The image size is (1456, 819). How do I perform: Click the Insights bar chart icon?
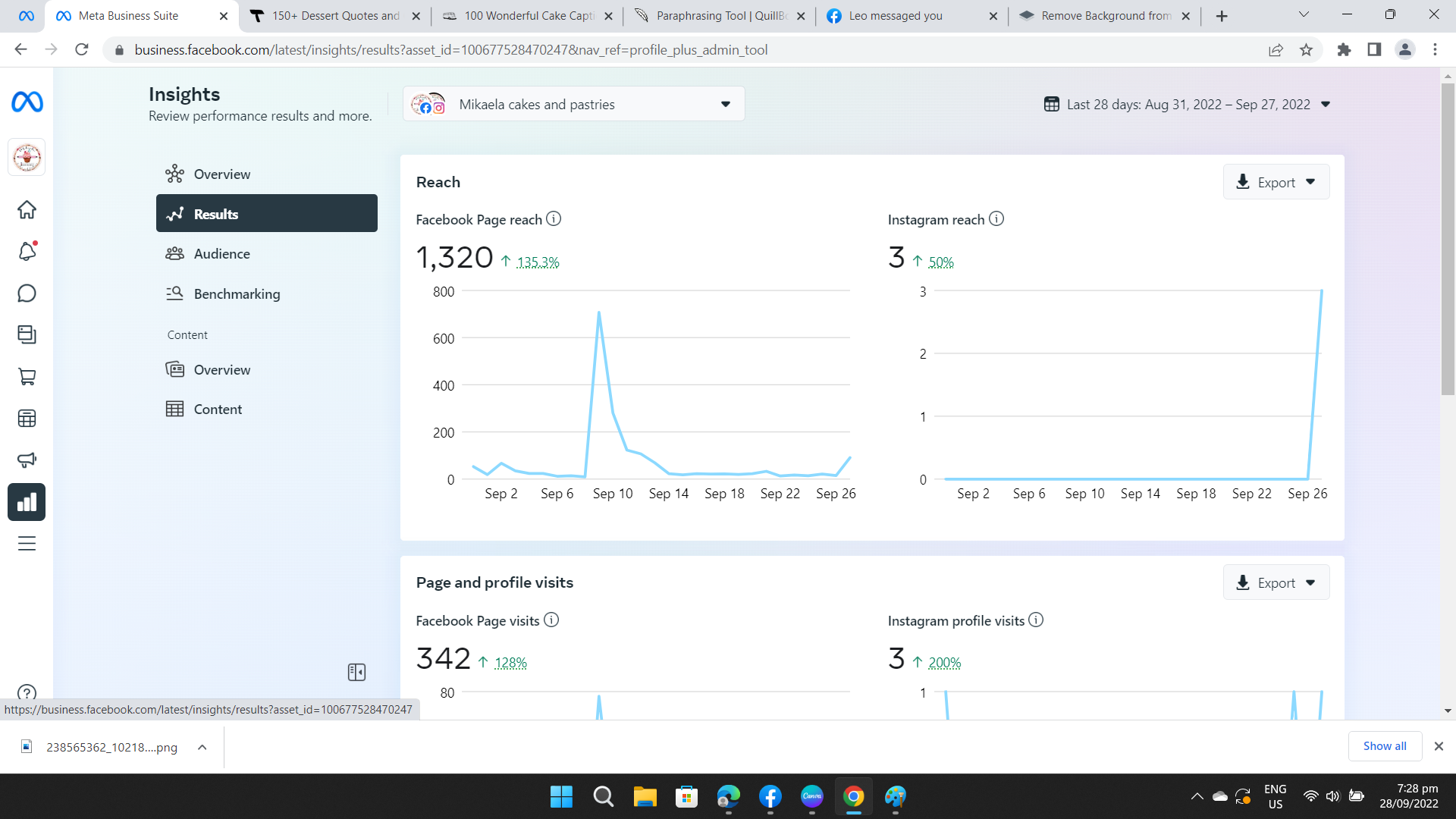[x=27, y=502]
